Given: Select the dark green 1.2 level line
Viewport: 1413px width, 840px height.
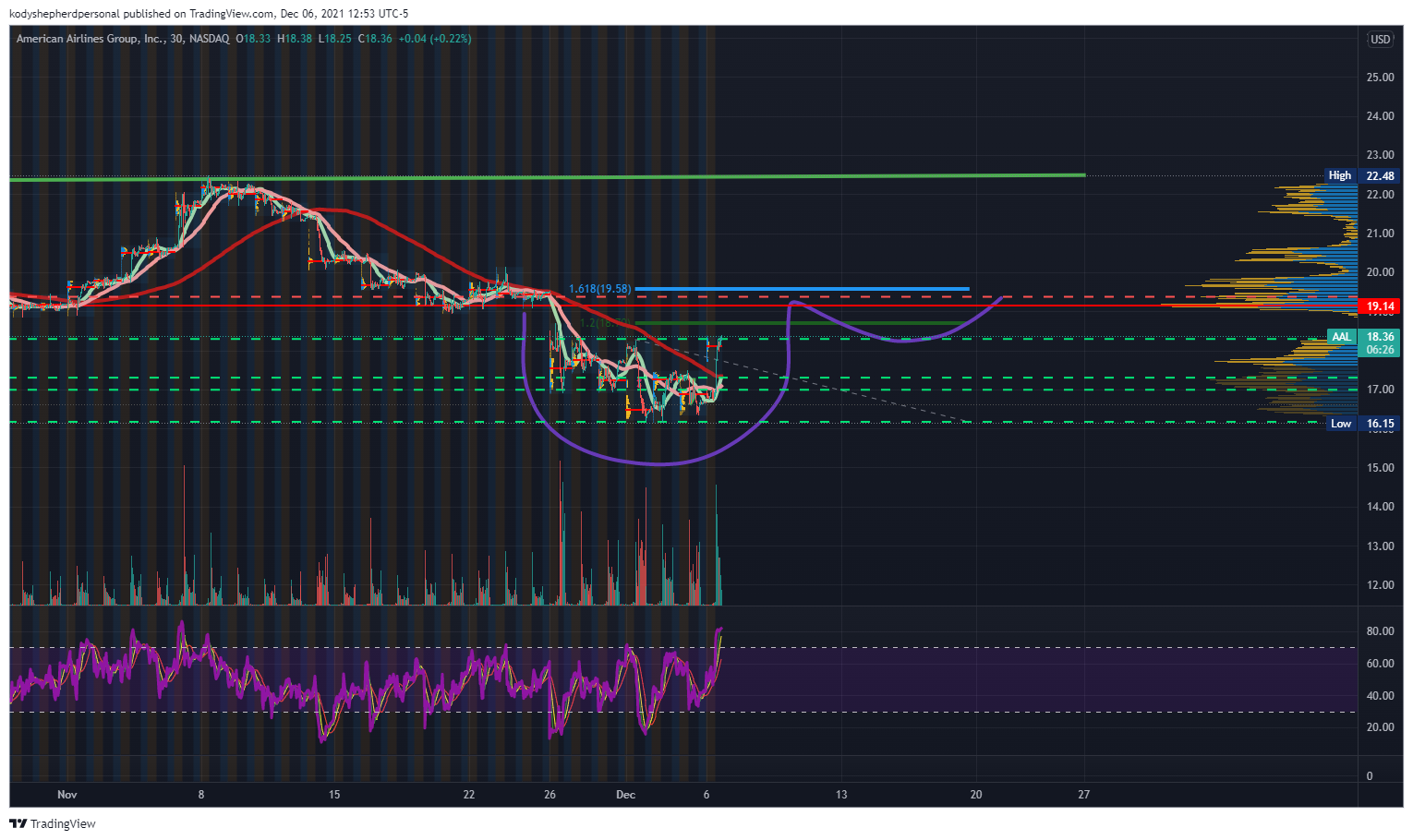Looking at the screenshot, I should [x=802, y=323].
